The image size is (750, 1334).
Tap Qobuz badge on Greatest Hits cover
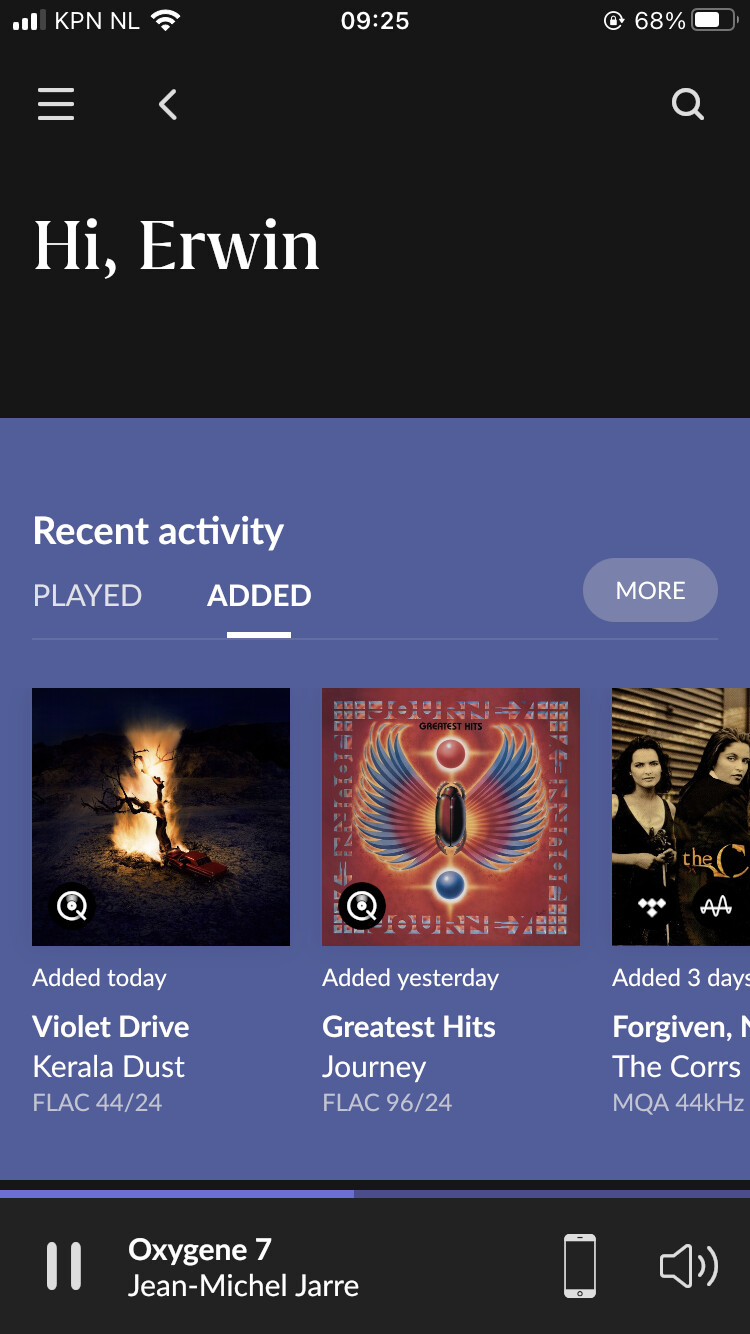(362, 907)
